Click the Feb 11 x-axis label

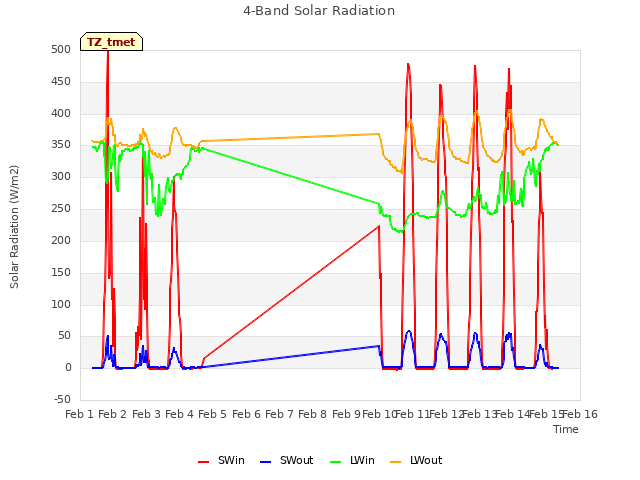[x=413, y=415]
